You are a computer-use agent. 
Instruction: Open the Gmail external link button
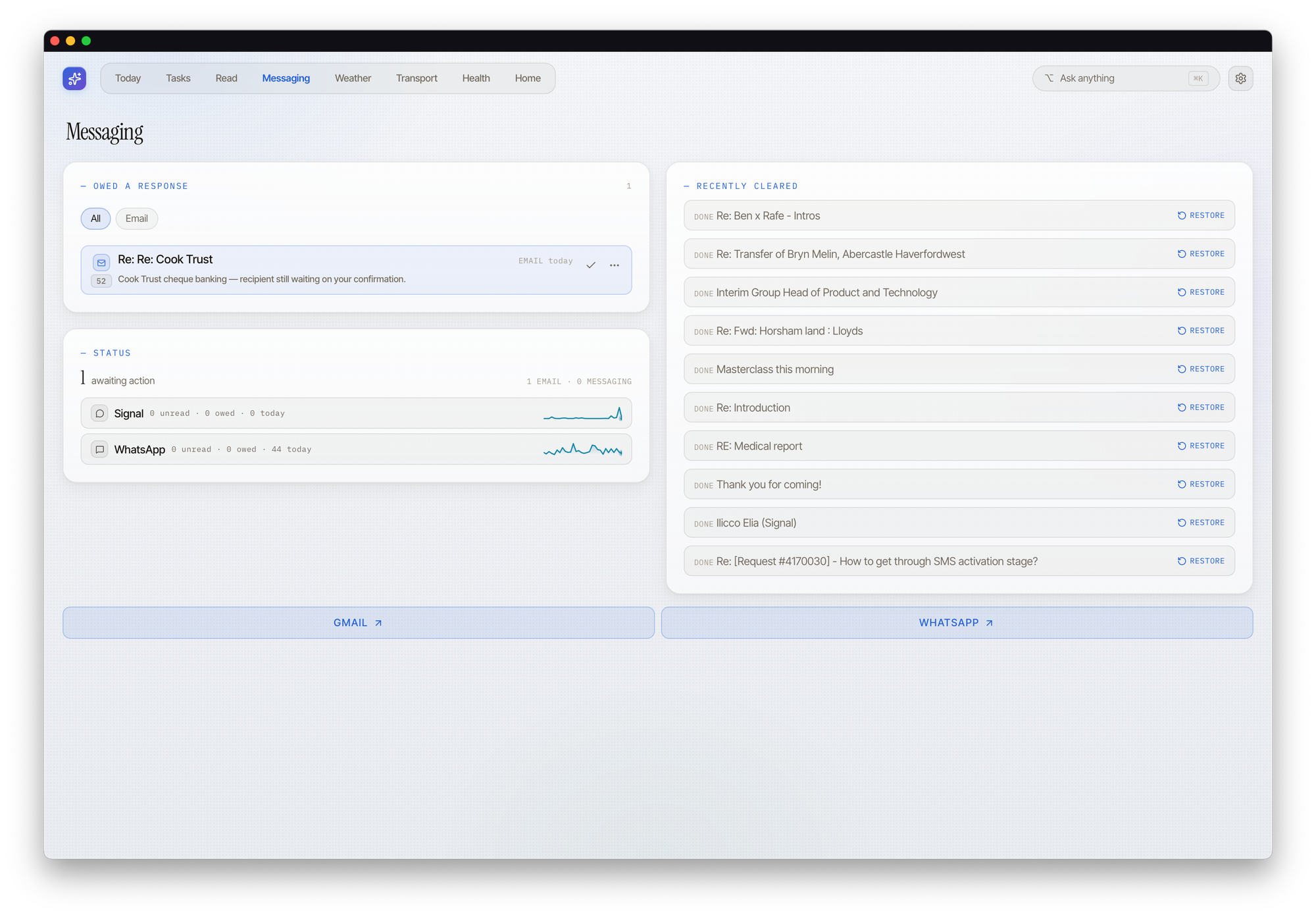359,623
